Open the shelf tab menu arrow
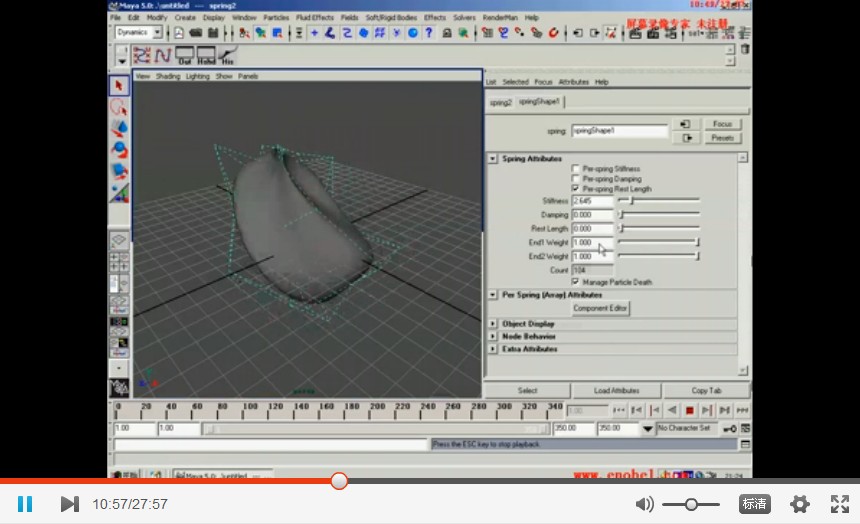860x524 pixels. pos(121,60)
